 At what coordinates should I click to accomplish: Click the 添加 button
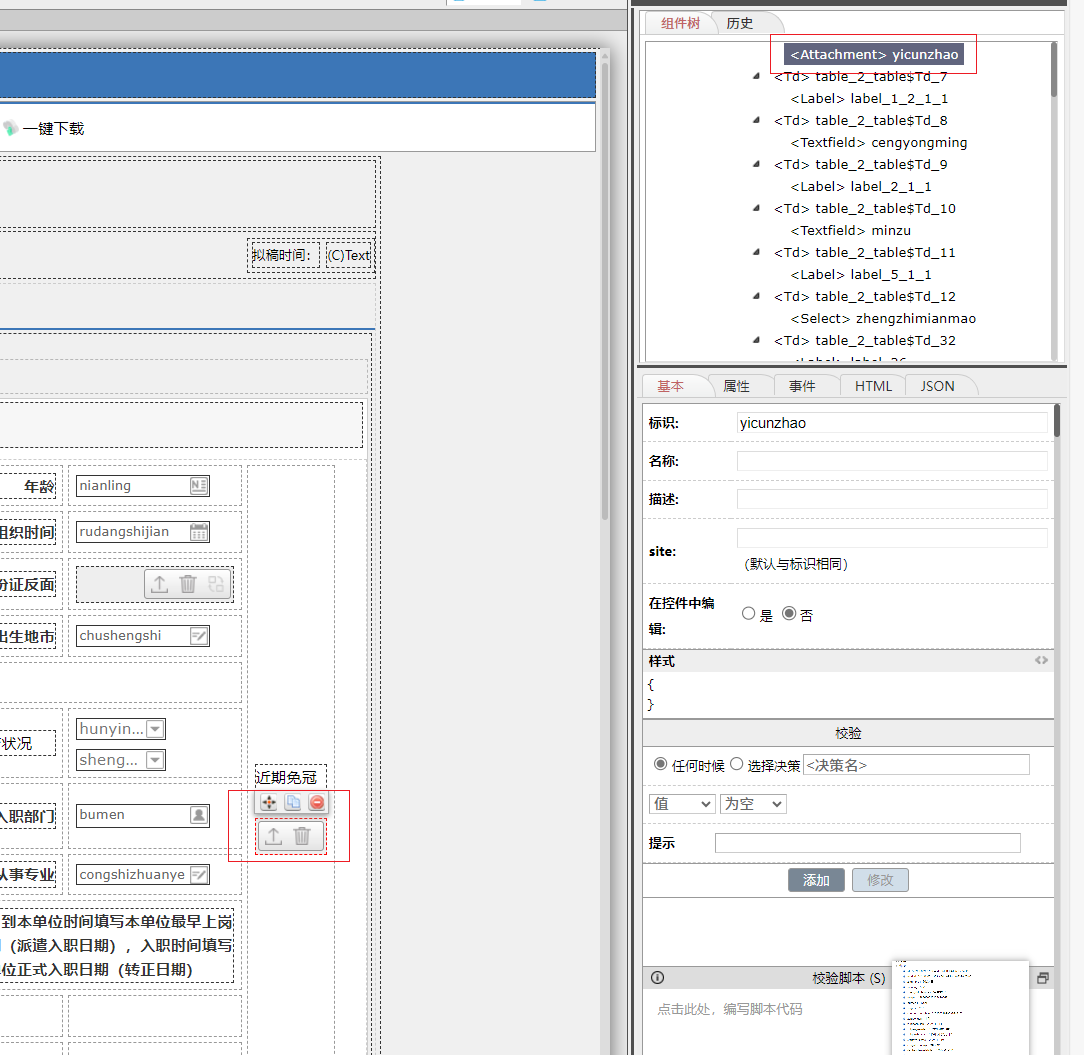tap(816, 880)
